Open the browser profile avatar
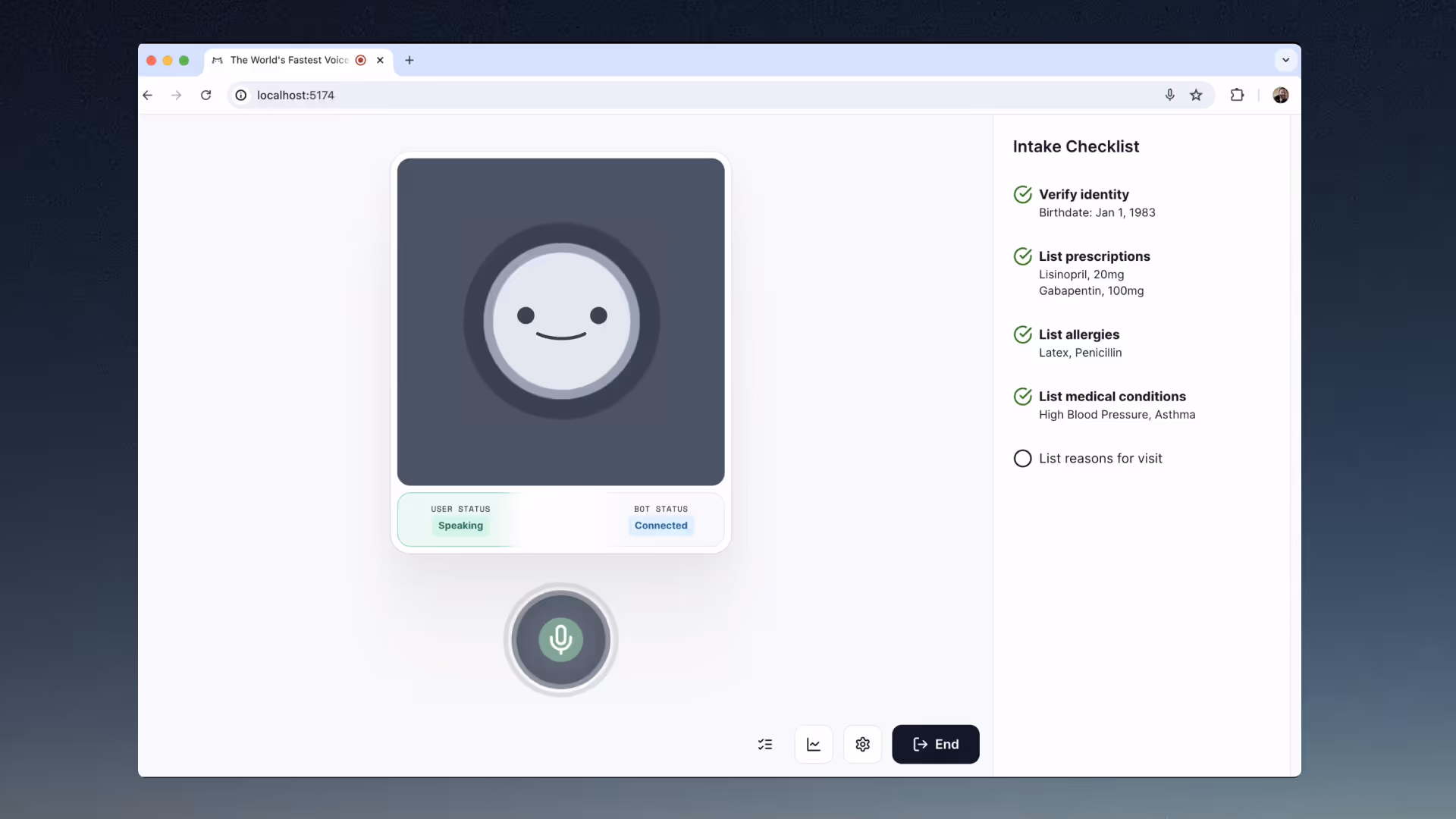Image resolution: width=1456 pixels, height=819 pixels. click(x=1281, y=95)
